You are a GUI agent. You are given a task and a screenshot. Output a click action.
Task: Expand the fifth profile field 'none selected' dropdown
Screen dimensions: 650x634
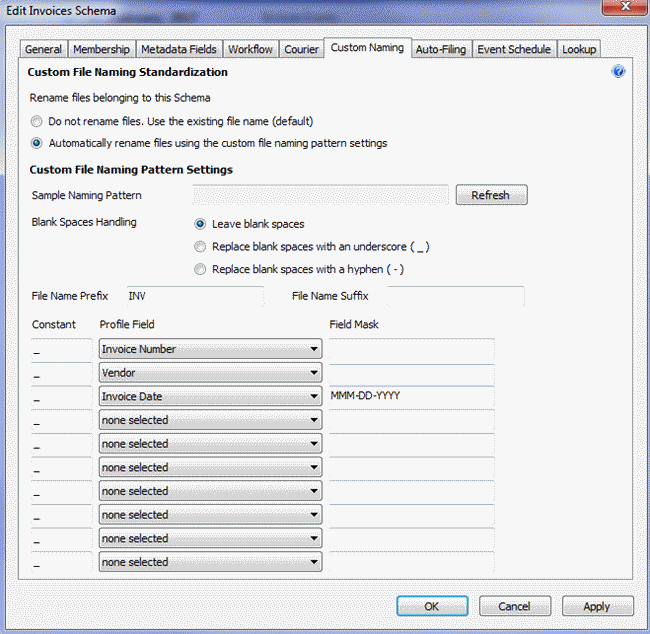[x=211, y=444]
